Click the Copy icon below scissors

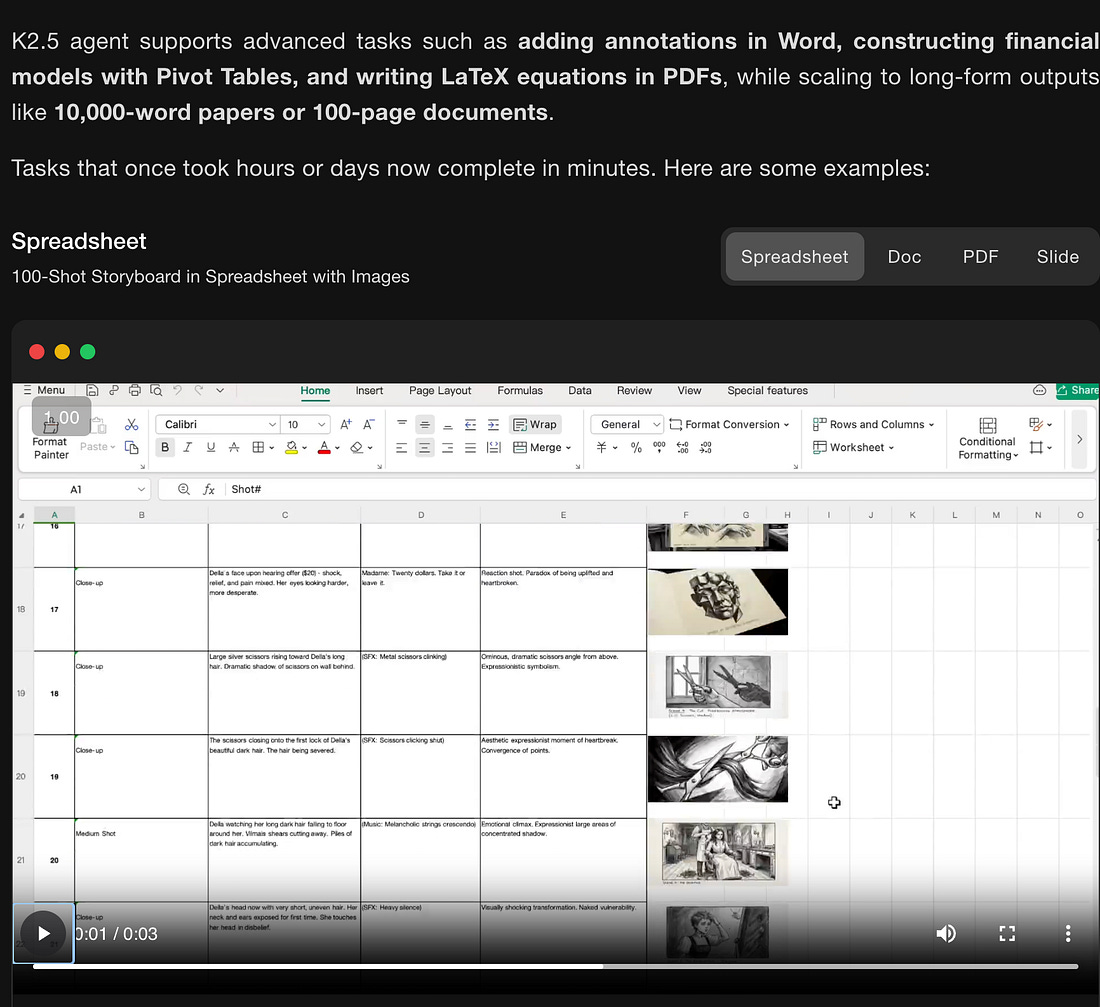(x=131, y=447)
